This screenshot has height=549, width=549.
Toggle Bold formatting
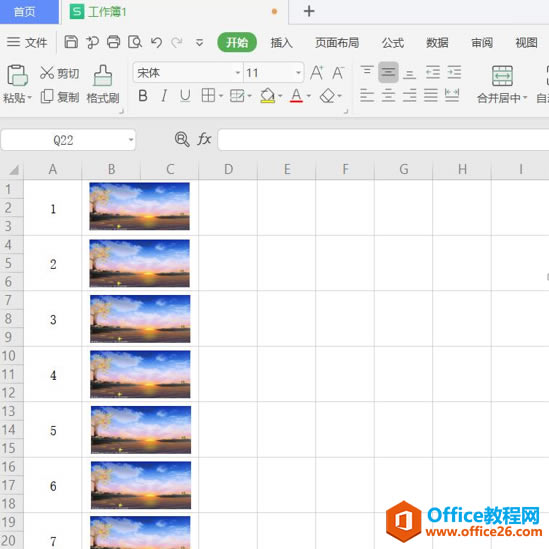[x=143, y=96]
